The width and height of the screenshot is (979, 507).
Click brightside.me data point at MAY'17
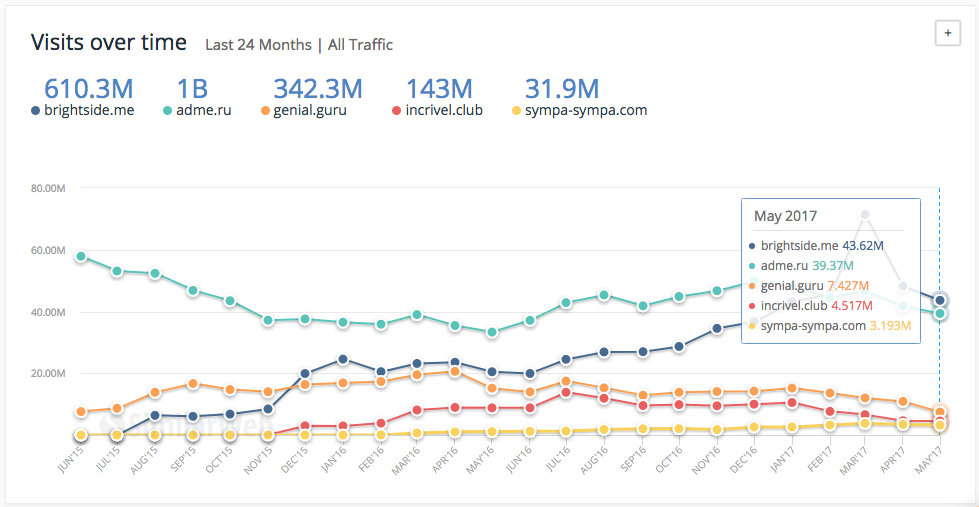point(940,300)
